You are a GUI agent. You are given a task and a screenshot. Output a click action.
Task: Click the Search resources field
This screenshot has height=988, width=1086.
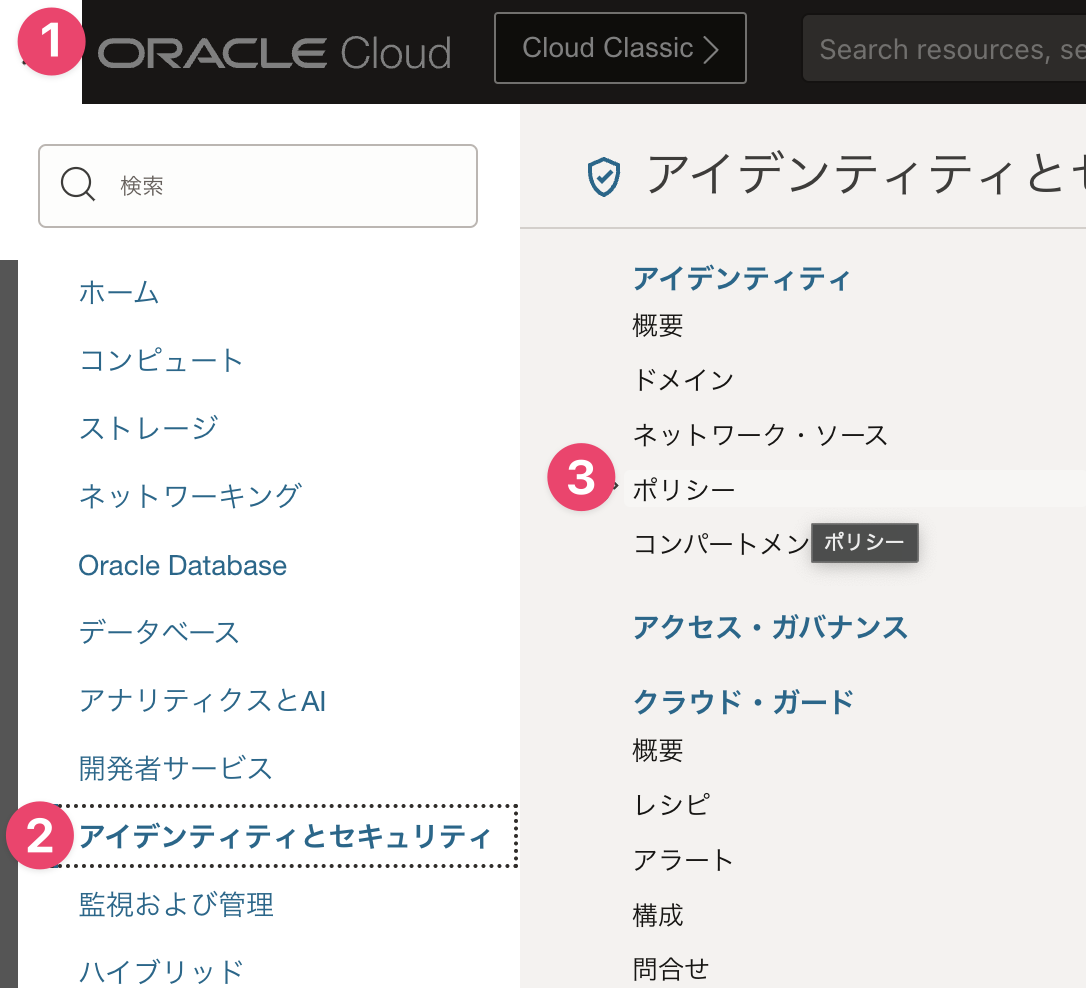(944, 48)
